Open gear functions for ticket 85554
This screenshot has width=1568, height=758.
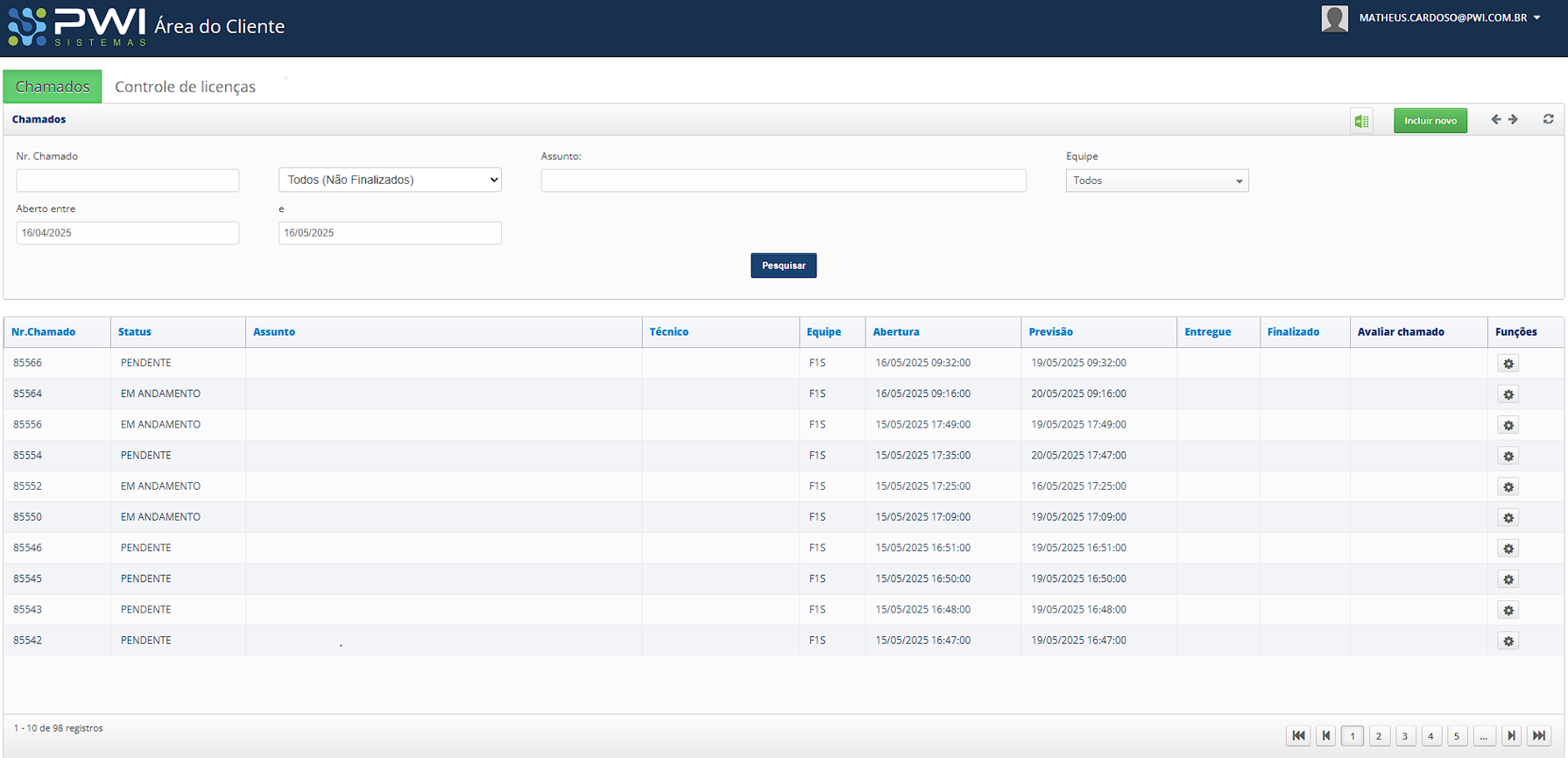(1508, 457)
